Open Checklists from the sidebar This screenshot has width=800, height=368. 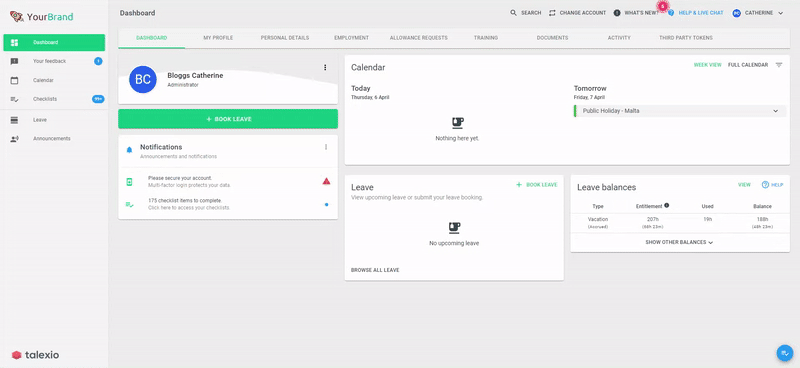coord(54,99)
